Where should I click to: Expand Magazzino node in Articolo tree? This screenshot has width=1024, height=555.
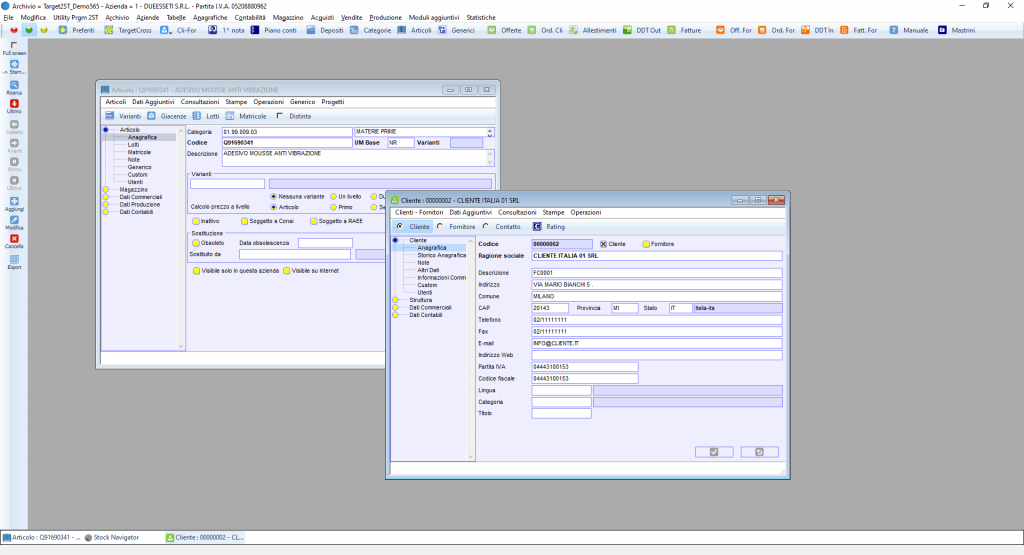[x=106, y=190]
